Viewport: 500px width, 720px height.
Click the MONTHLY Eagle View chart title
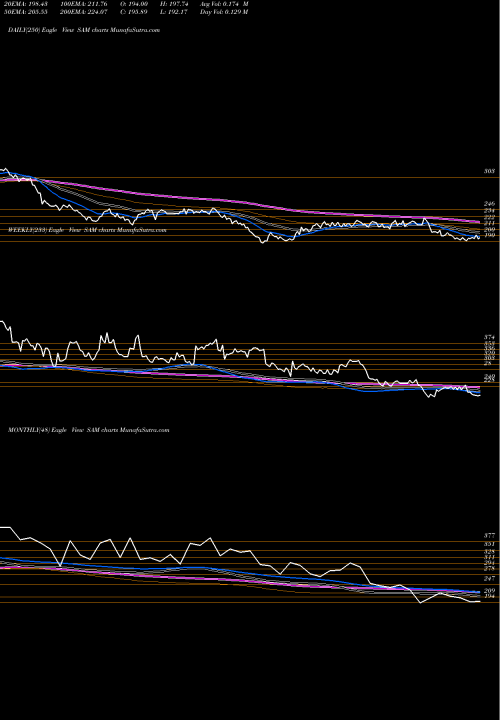pyautogui.click(x=89, y=430)
